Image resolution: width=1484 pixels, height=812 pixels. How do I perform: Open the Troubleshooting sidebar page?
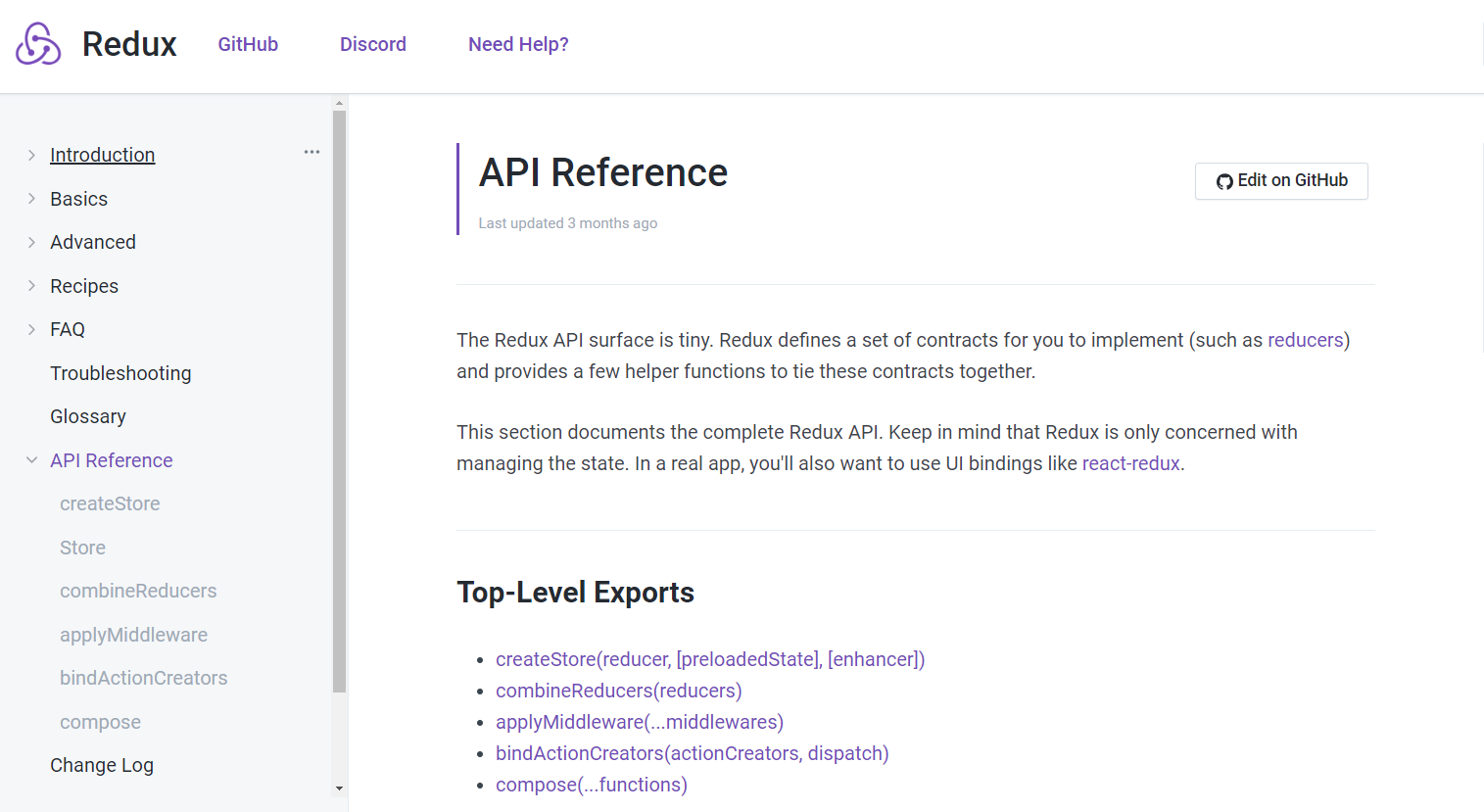pos(120,373)
